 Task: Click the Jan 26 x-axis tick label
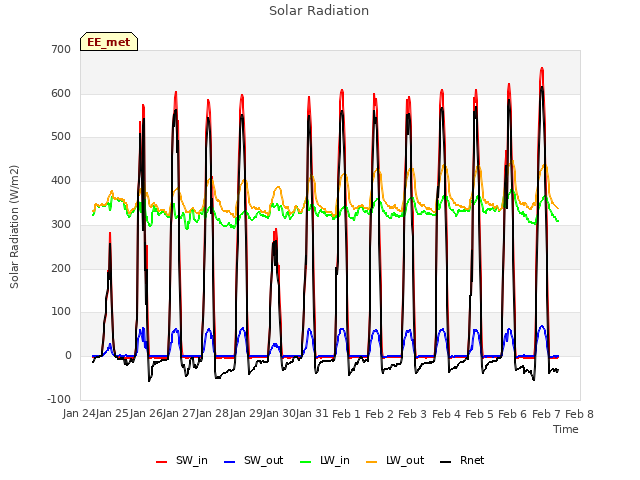coord(146,414)
